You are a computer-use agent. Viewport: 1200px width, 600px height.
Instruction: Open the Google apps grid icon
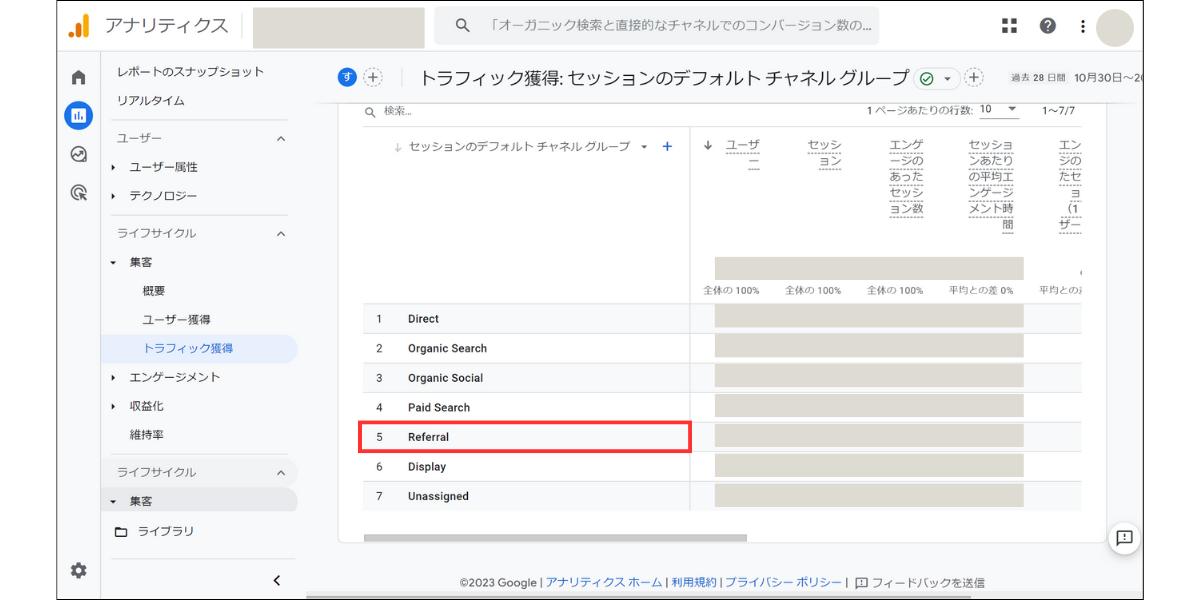pyautogui.click(x=1009, y=26)
